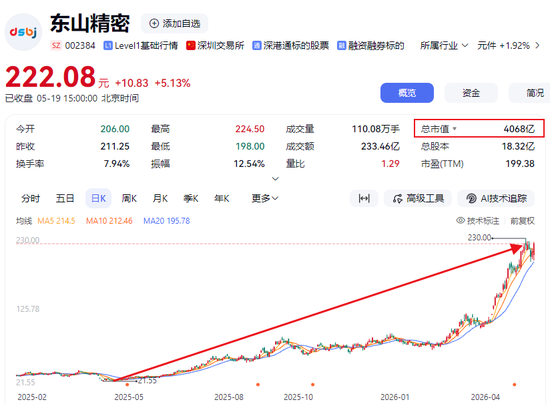Click the MA5 214.5 indicator label
Viewport: 550px width, 404px height.
pos(56,221)
